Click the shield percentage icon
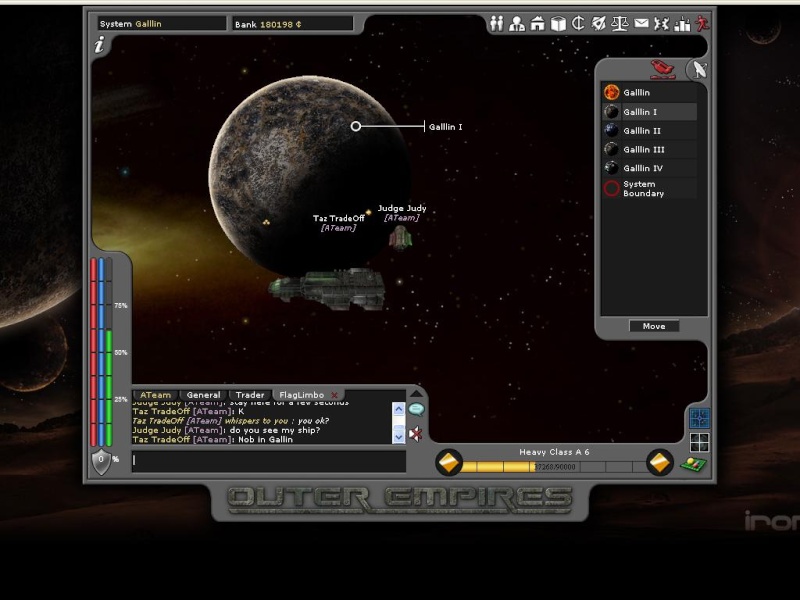Screen dimensions: 800x600 (101, 461)
